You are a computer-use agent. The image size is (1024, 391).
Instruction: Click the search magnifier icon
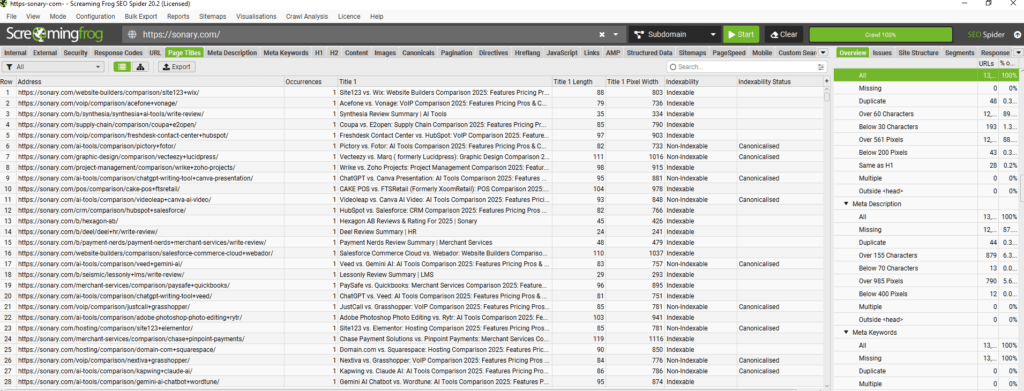(673, 67)
